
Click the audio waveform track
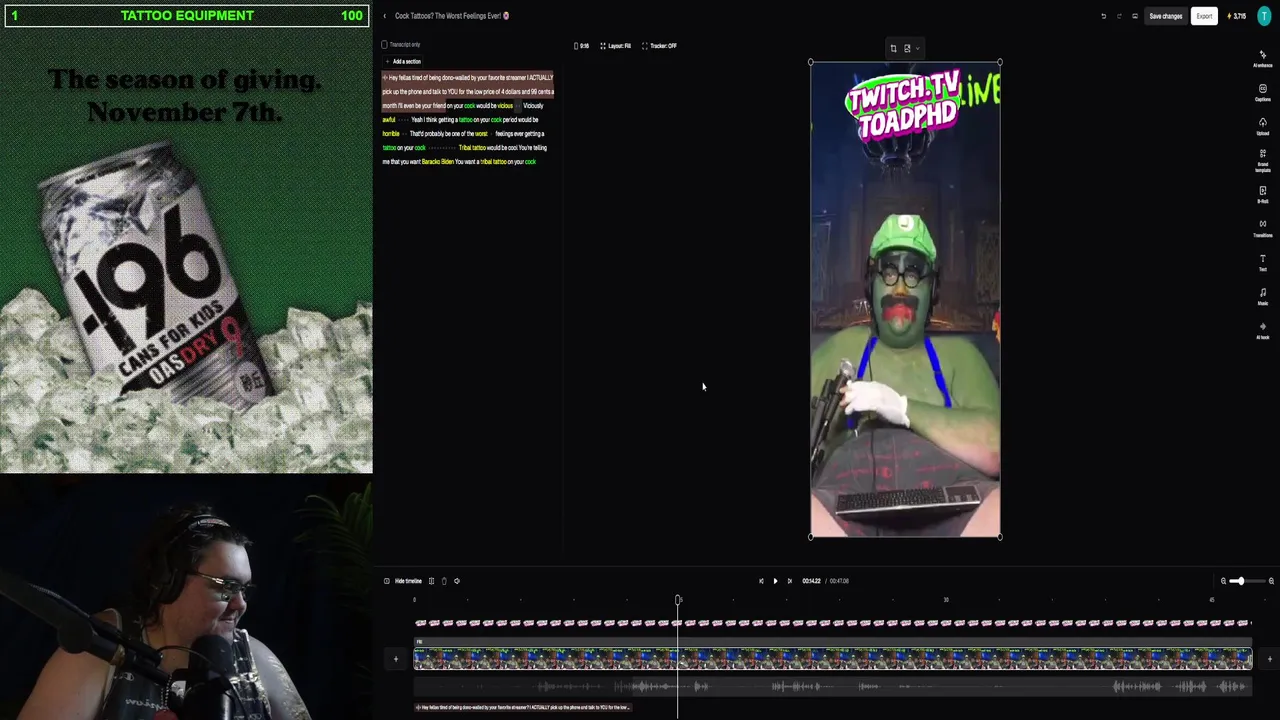coord(833,686)
